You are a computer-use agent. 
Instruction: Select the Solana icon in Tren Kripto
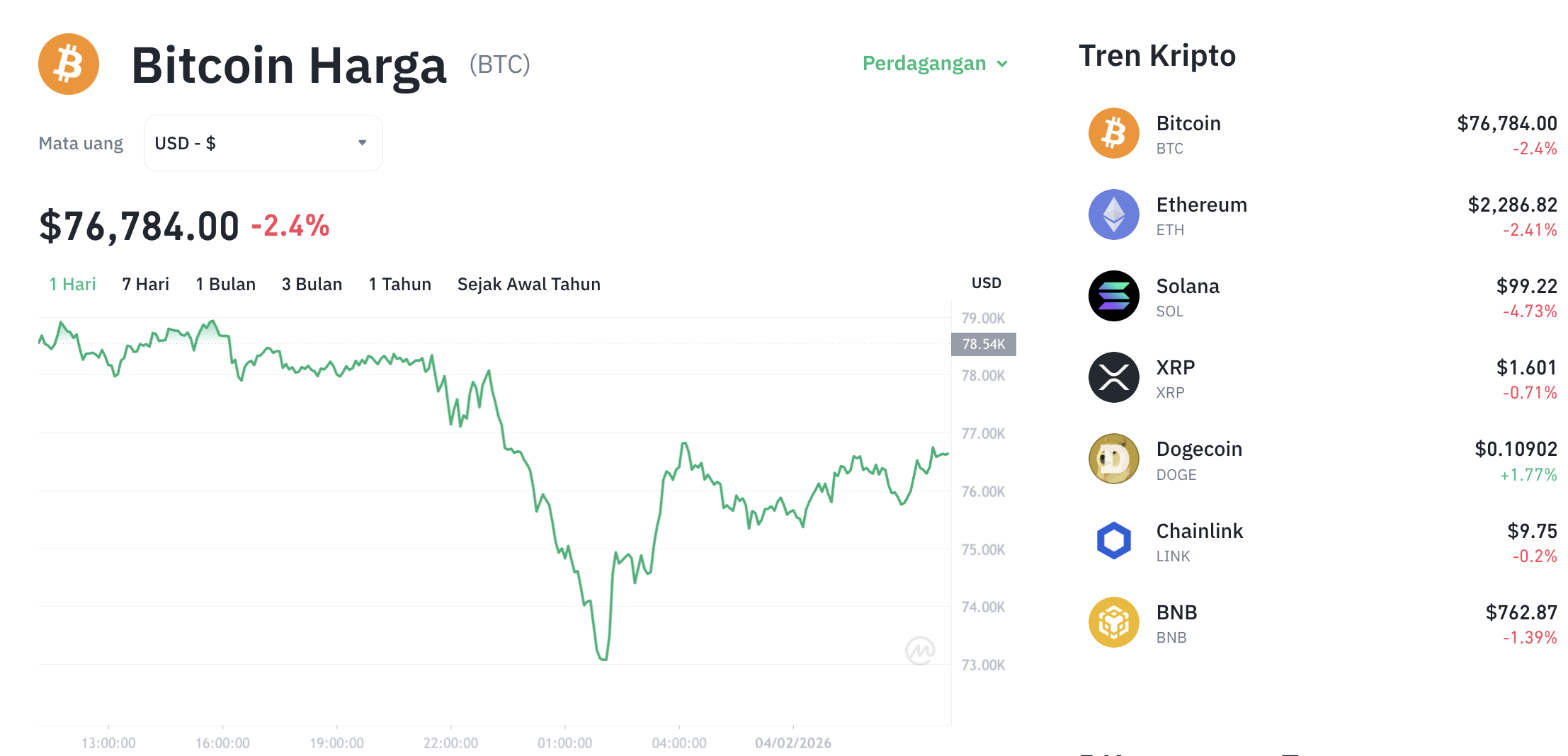[1113, 296]
